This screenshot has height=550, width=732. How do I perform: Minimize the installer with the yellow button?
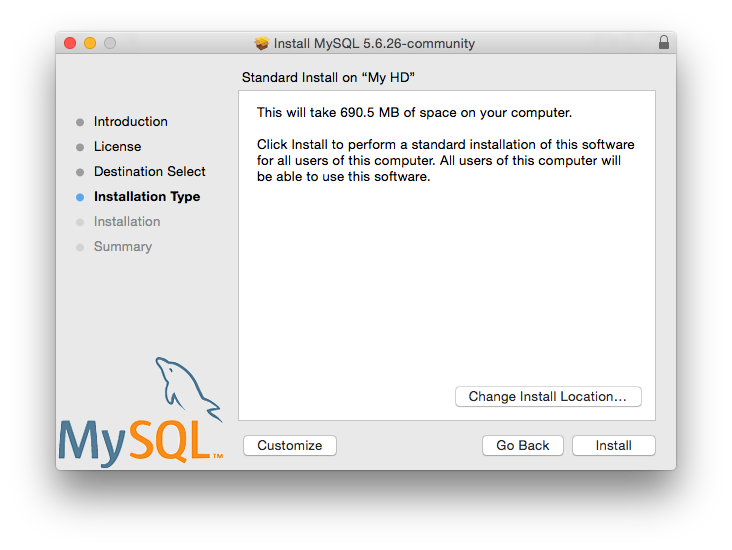(90, 43)
